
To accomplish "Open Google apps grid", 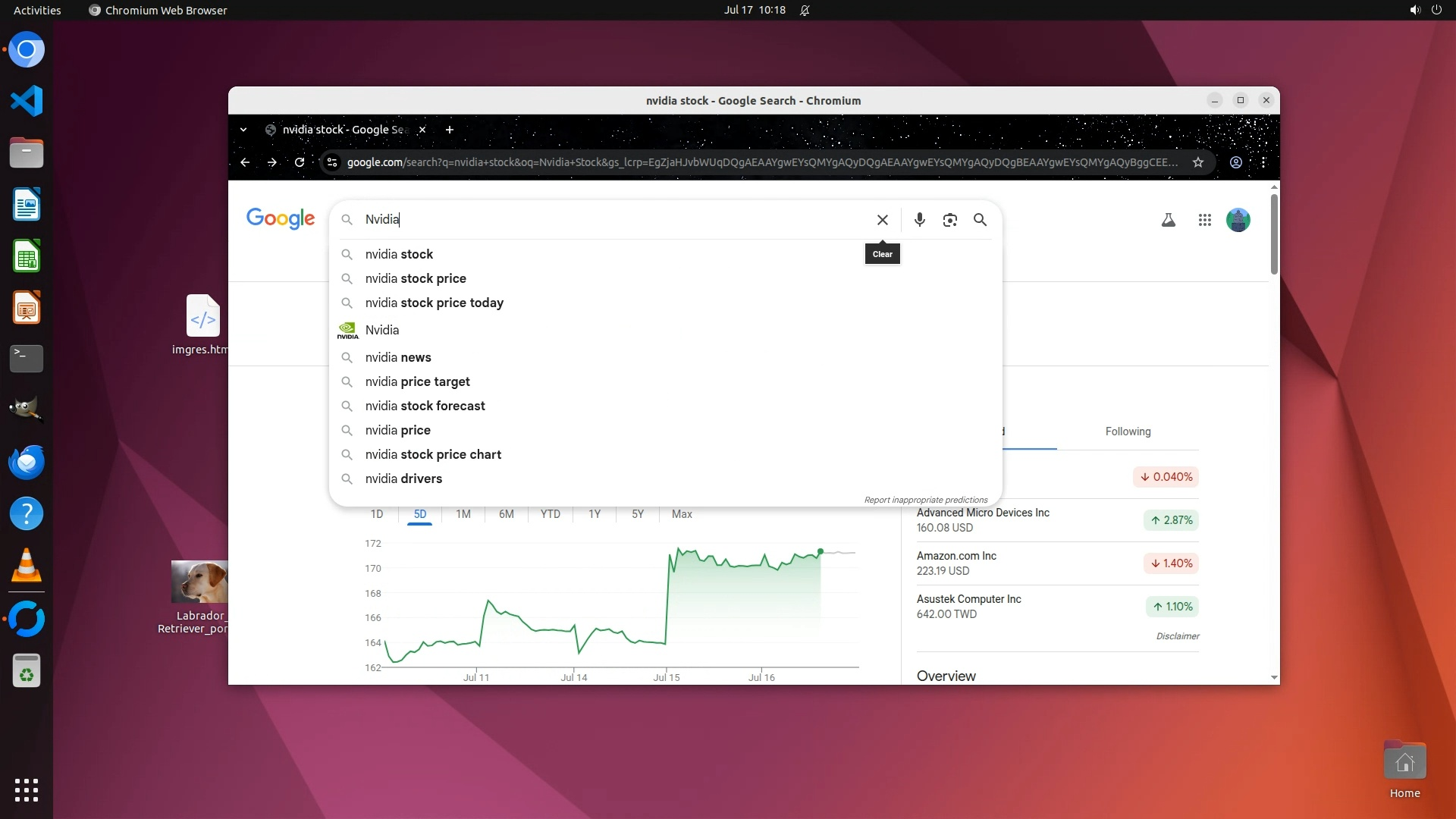I will click(1204, 220).
